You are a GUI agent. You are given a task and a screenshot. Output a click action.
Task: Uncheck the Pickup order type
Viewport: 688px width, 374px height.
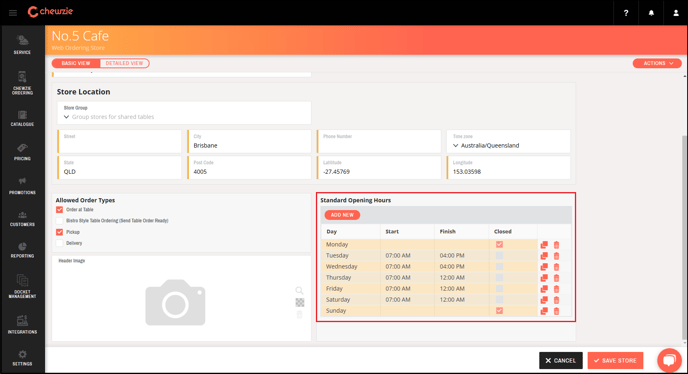click(x=59, y=232)
